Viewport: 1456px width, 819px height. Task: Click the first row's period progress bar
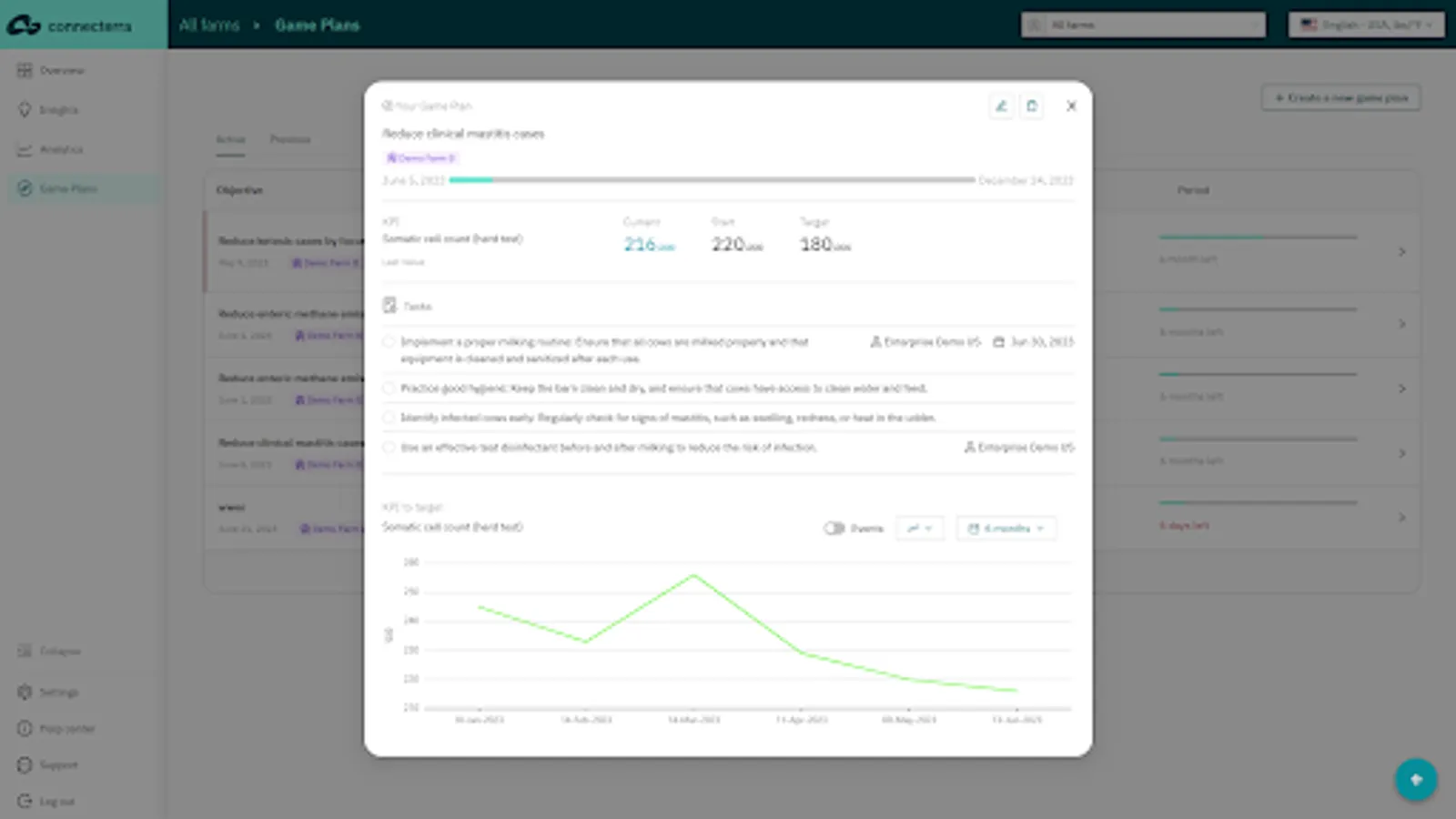[1258, 237]
